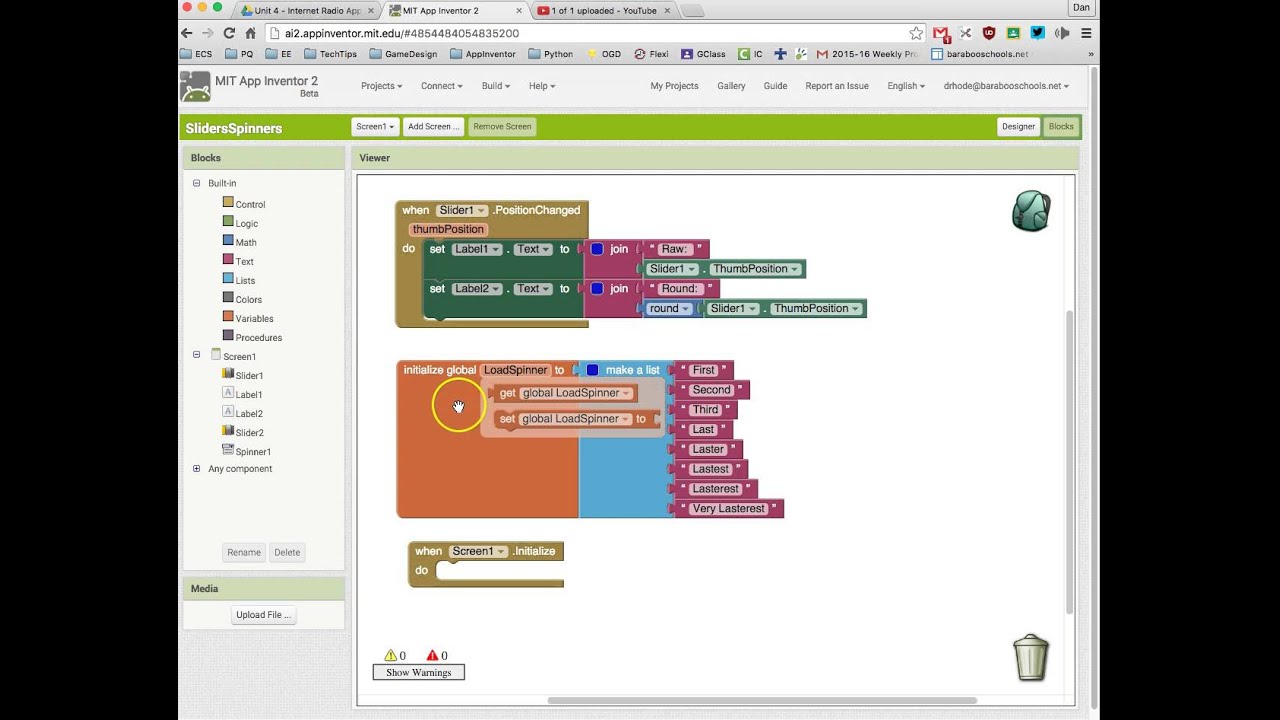Switch to the Unit 4 Internet Radio tab
Image resolution: width=1280 pixels, height=720 pixels.
point(308,11)
